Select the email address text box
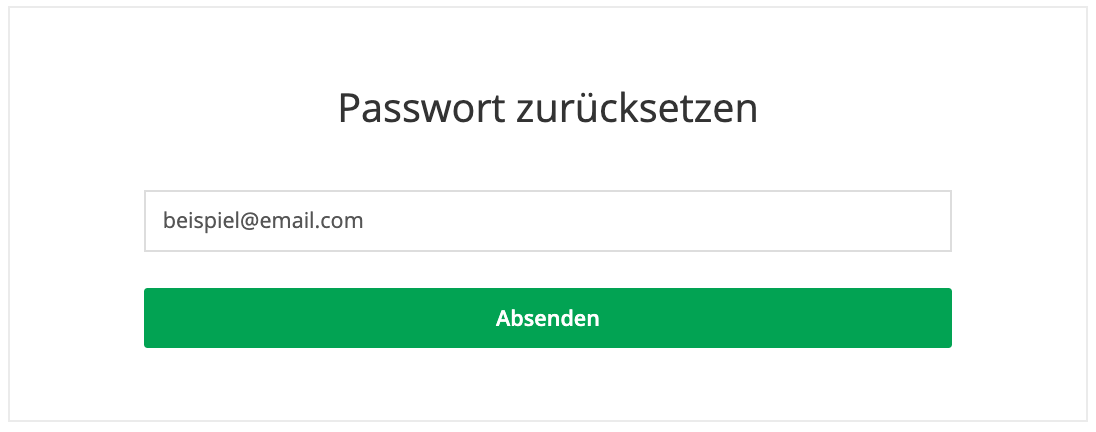1096x432 pixels. point(547,221)
